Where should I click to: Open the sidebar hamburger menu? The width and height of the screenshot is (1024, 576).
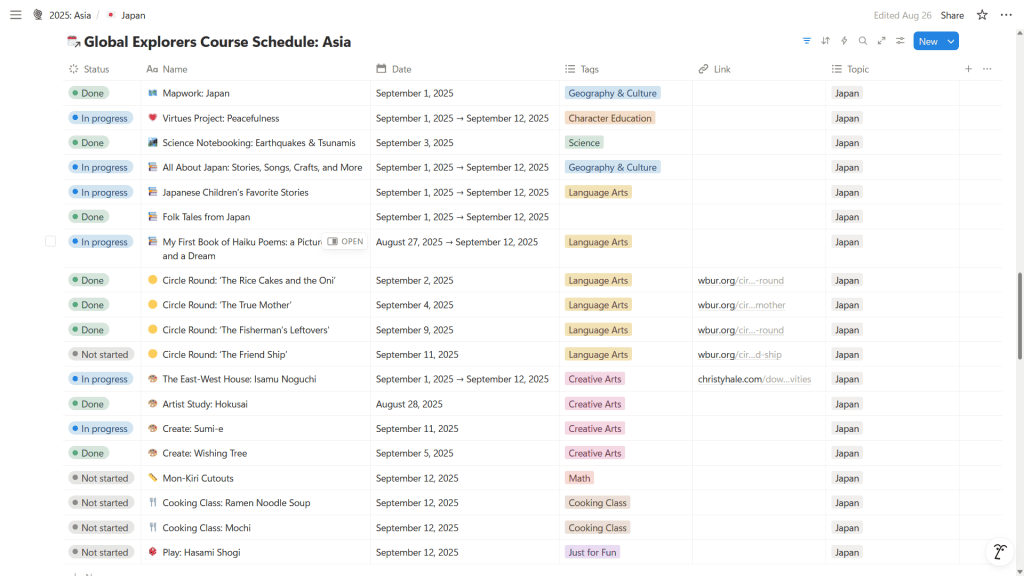click(x=15, y=15)
